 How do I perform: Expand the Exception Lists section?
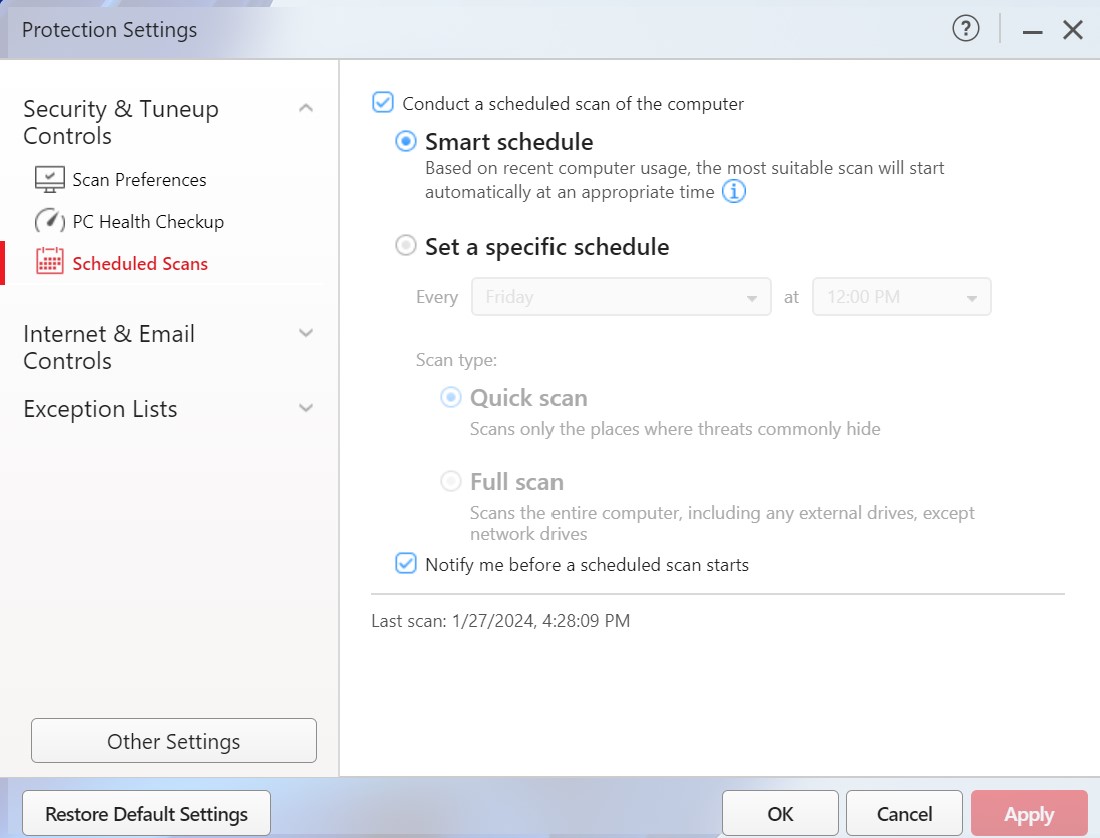tap(306, 408)
